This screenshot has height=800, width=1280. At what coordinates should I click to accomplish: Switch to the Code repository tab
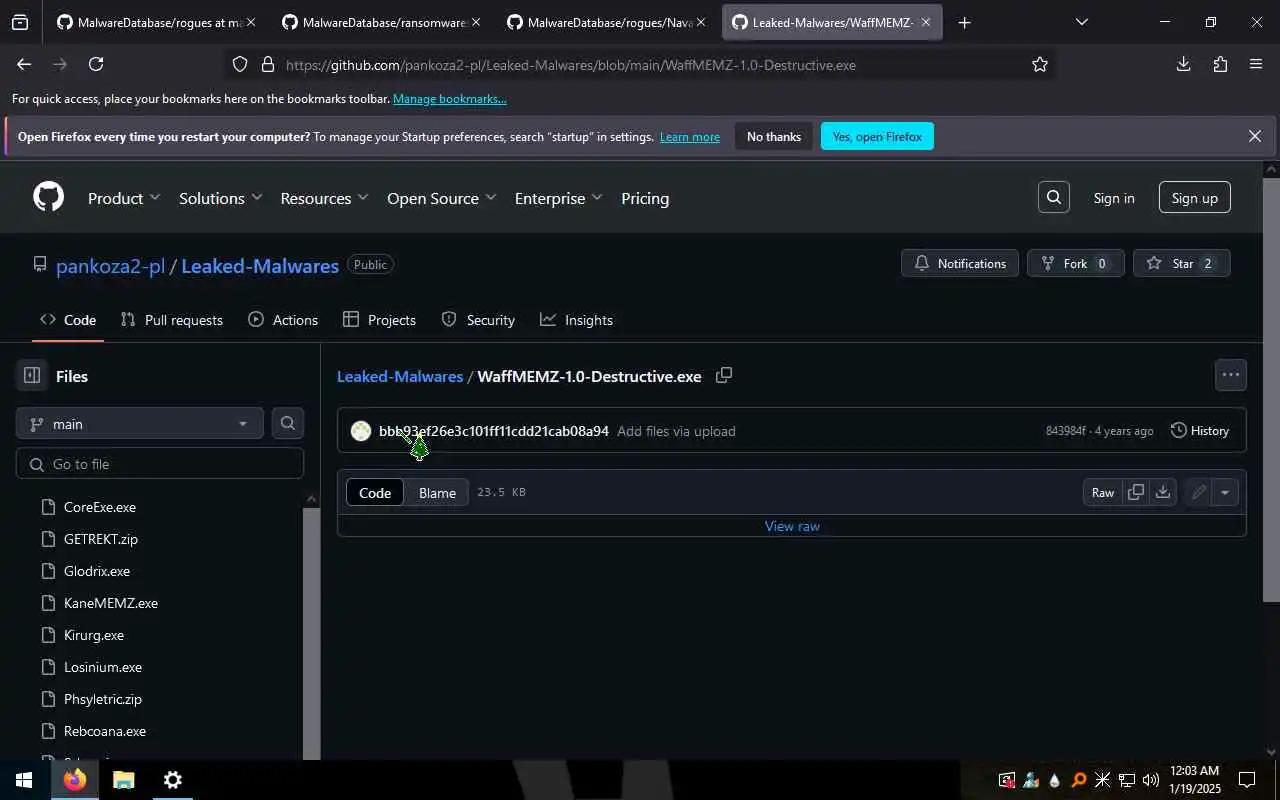coord(68,320)
